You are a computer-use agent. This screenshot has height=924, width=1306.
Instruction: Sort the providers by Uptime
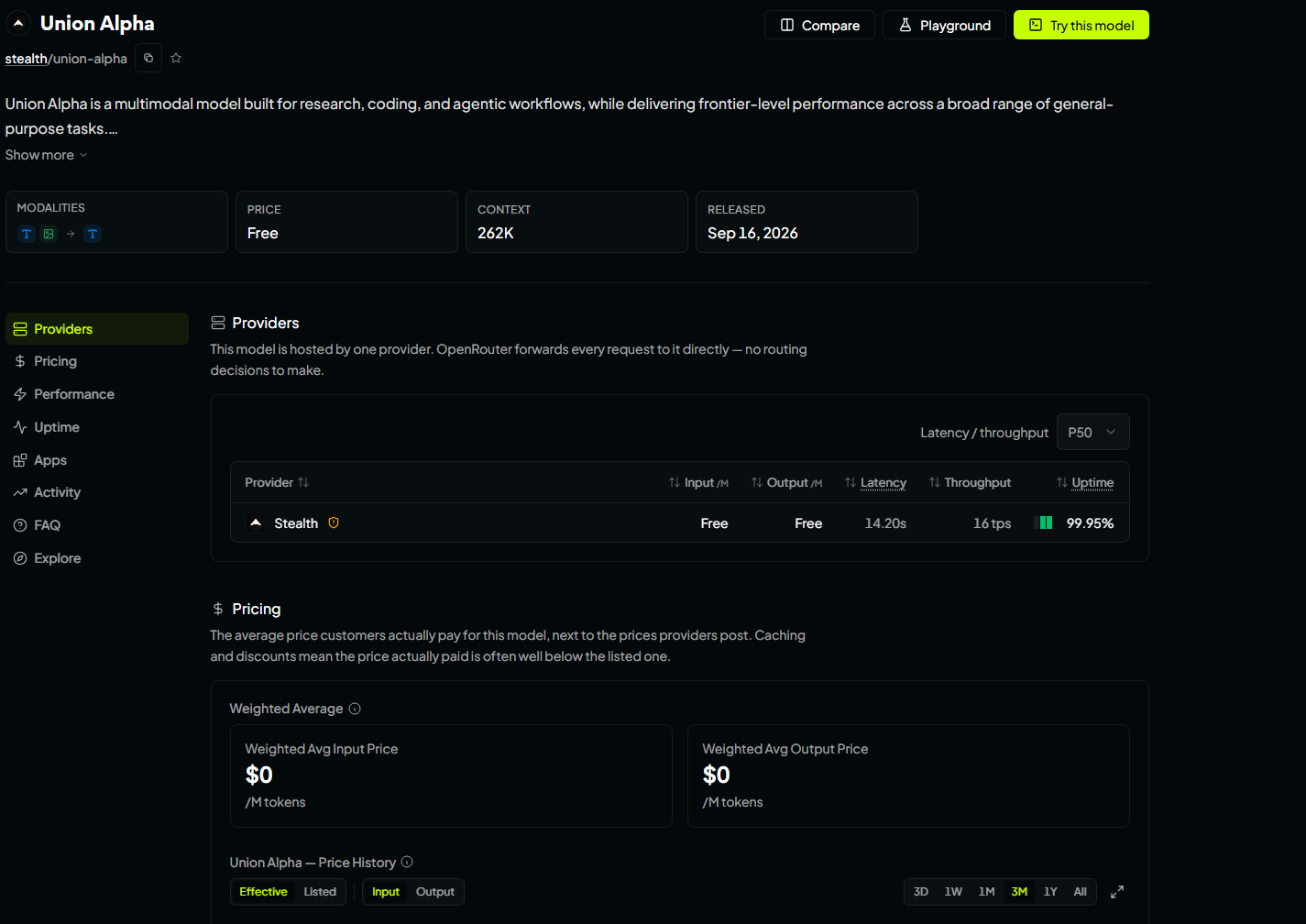(1085, 482)
